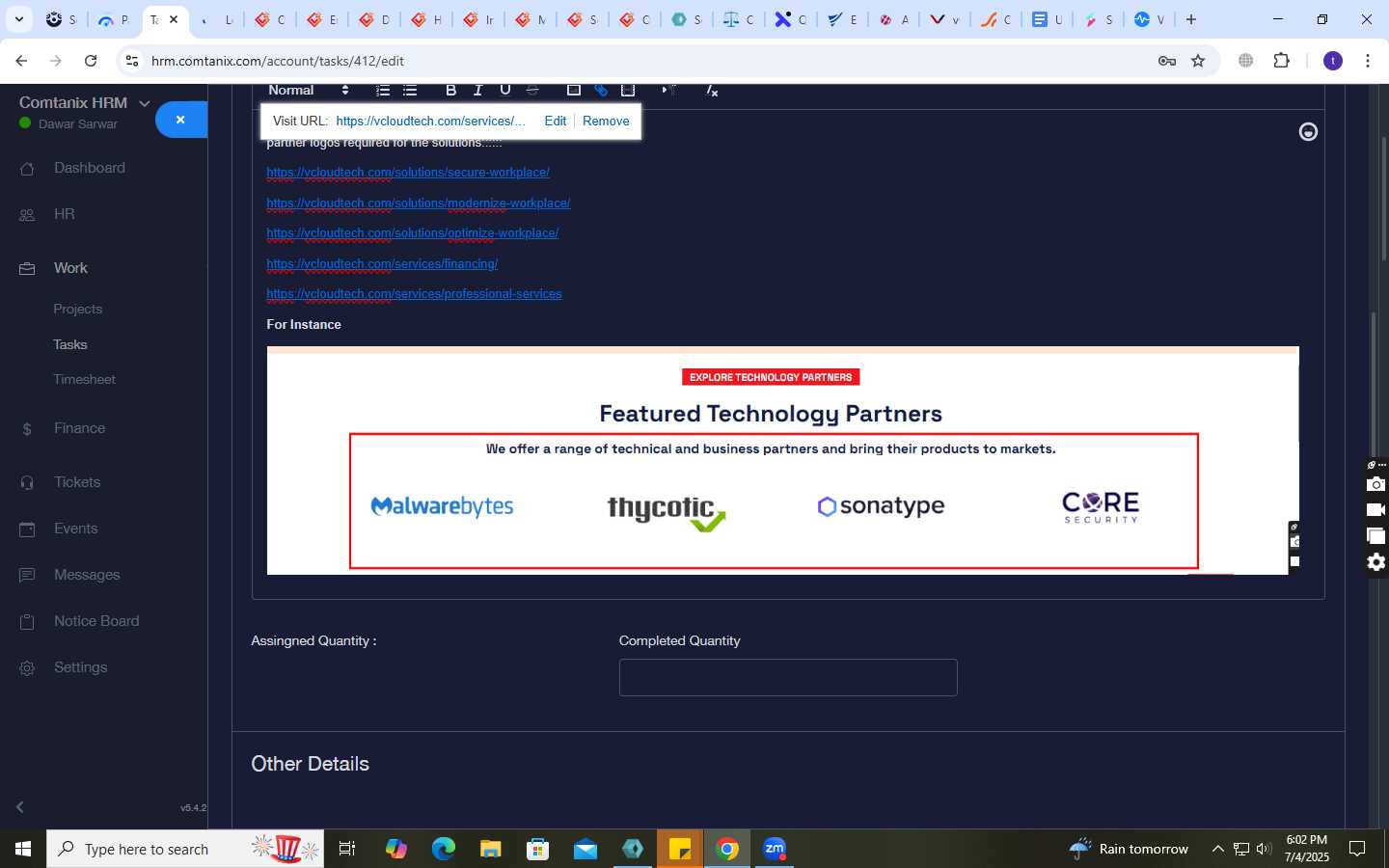This screenshot has height=868, width=1389.
Task: Open Events in the sidebar
Action: coord(75,529)
